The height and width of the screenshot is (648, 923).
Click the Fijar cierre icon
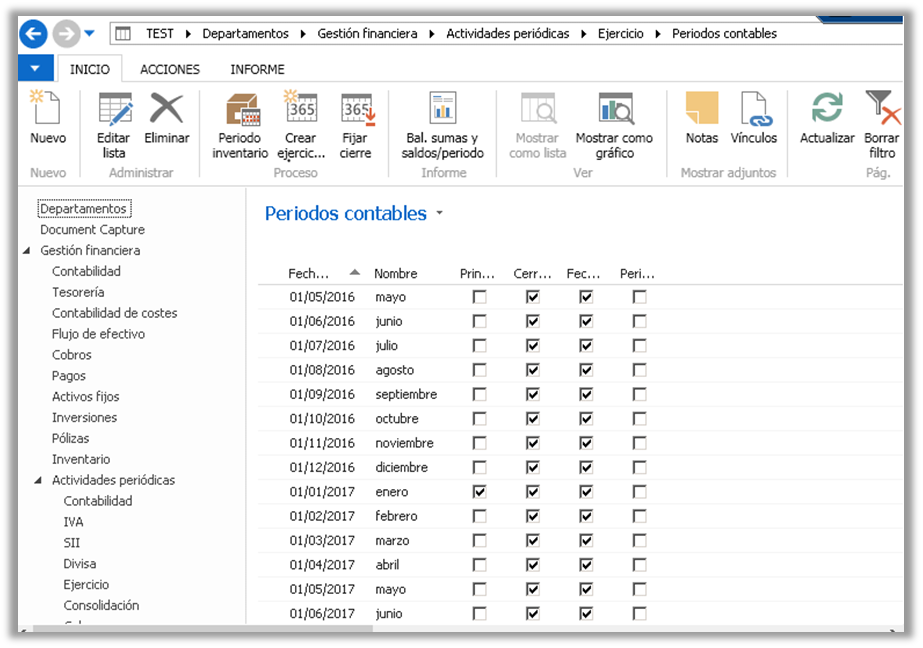point(356,110)
